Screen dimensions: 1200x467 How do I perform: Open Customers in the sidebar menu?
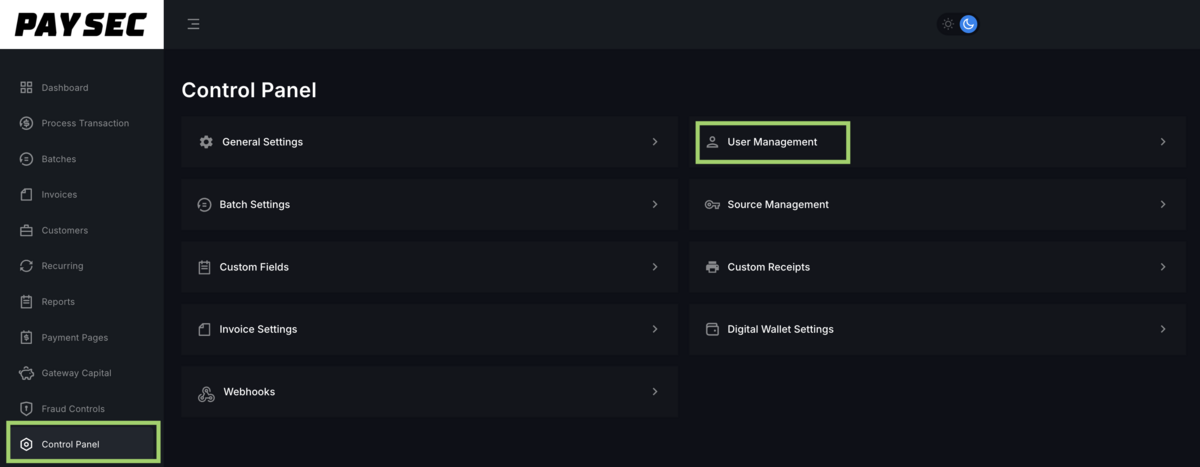[64, 231]
